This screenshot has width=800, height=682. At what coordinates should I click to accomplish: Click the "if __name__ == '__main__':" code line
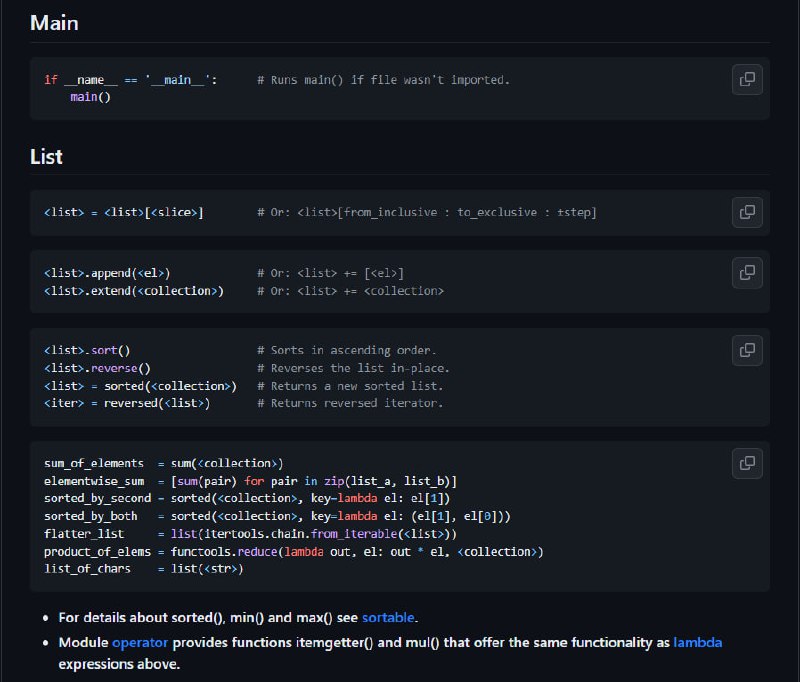coord(131,80)
